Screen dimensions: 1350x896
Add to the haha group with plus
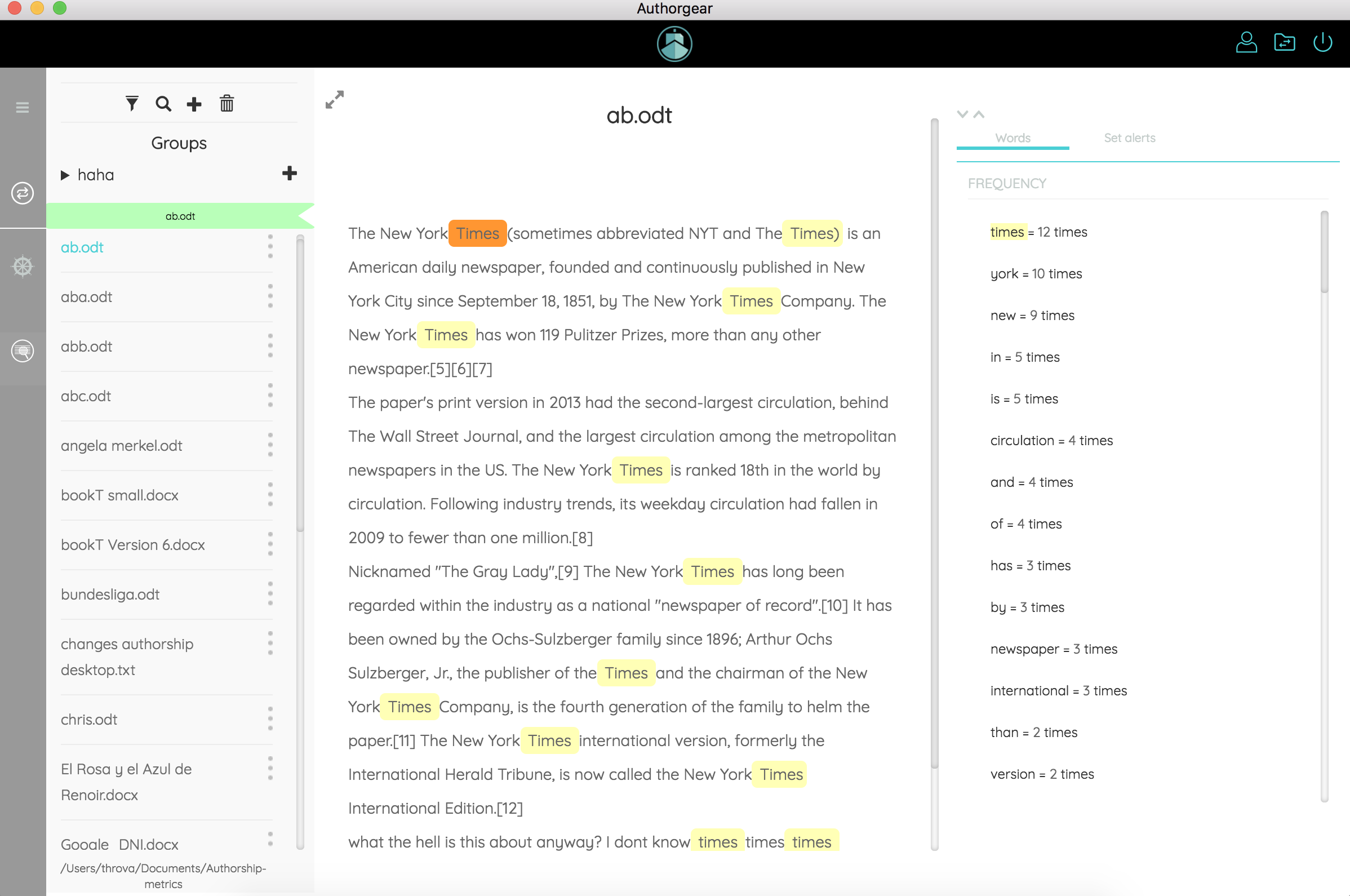point(290,173)
